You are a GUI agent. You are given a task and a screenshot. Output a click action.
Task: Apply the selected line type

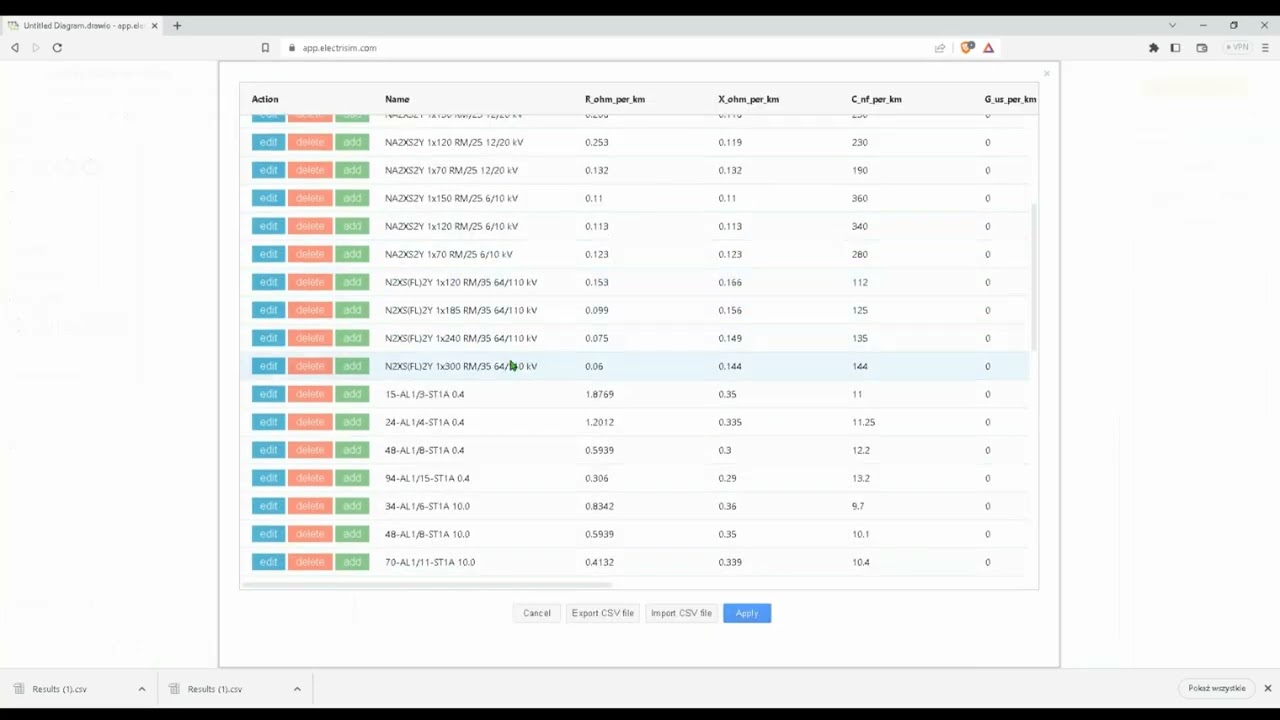coord(747,613)
